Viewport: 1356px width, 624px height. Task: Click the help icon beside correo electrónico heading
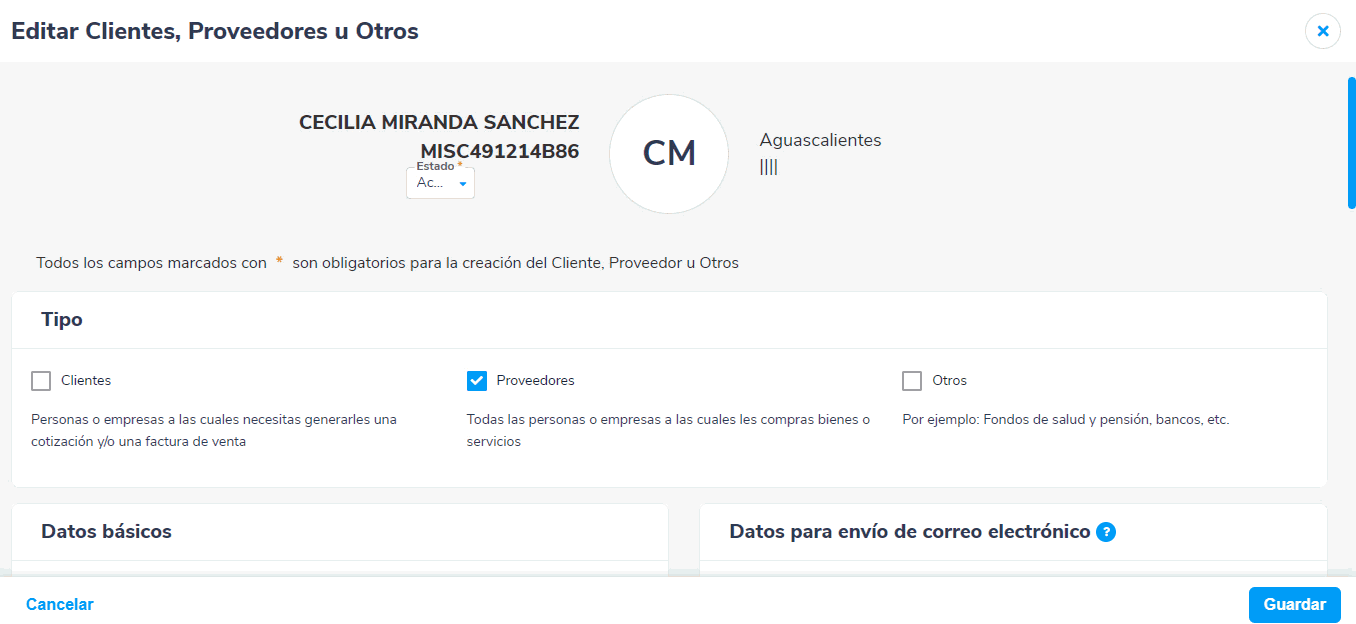tap(1105, 532)
